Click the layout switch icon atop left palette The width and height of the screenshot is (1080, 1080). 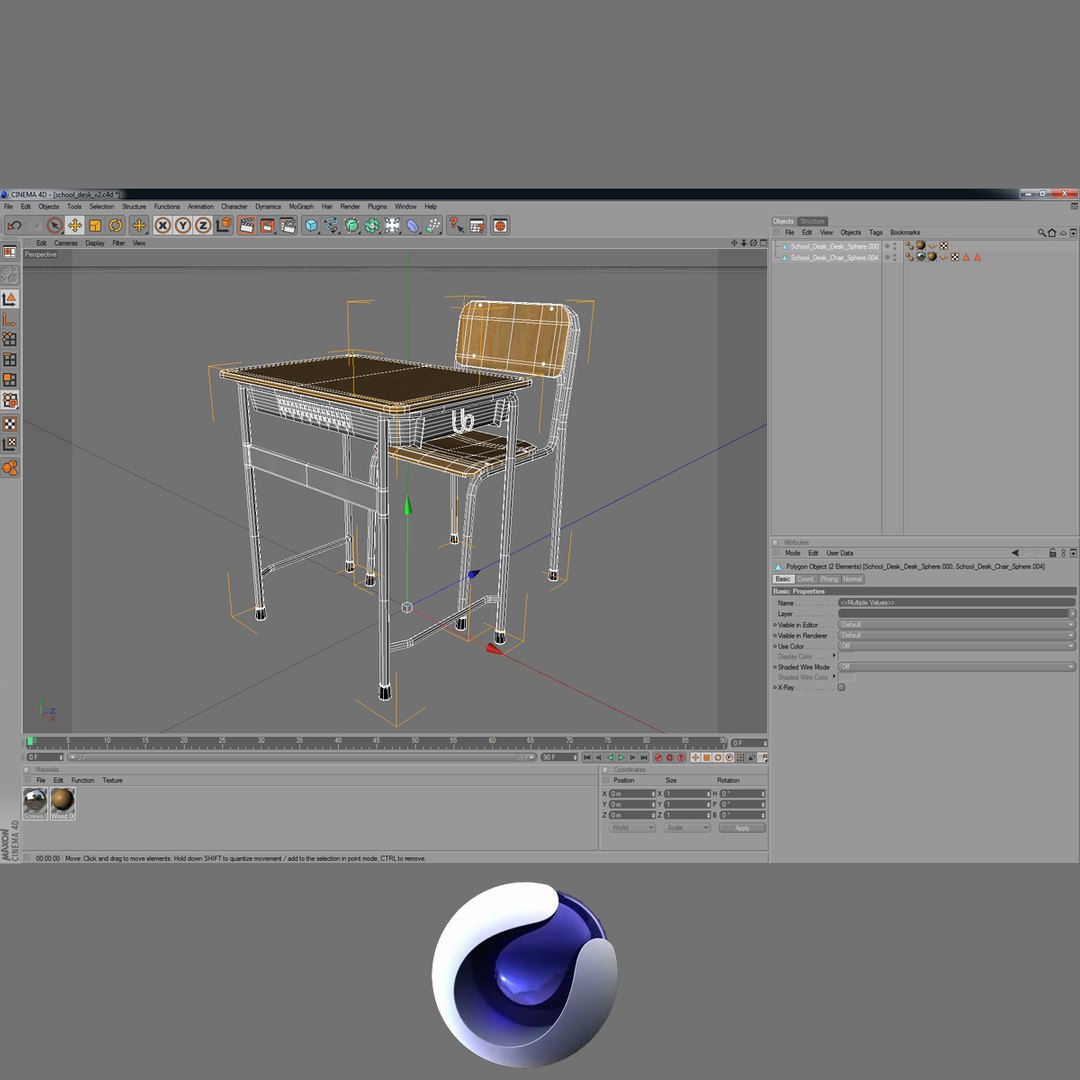point(10,252)
